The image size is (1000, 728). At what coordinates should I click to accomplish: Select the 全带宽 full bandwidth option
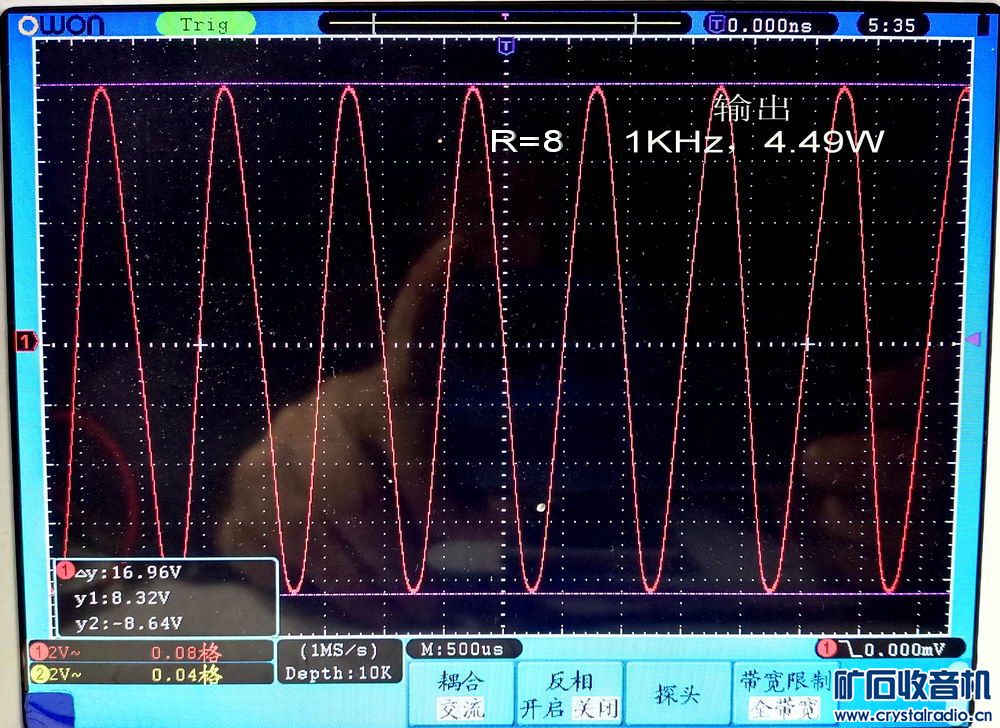784,709
